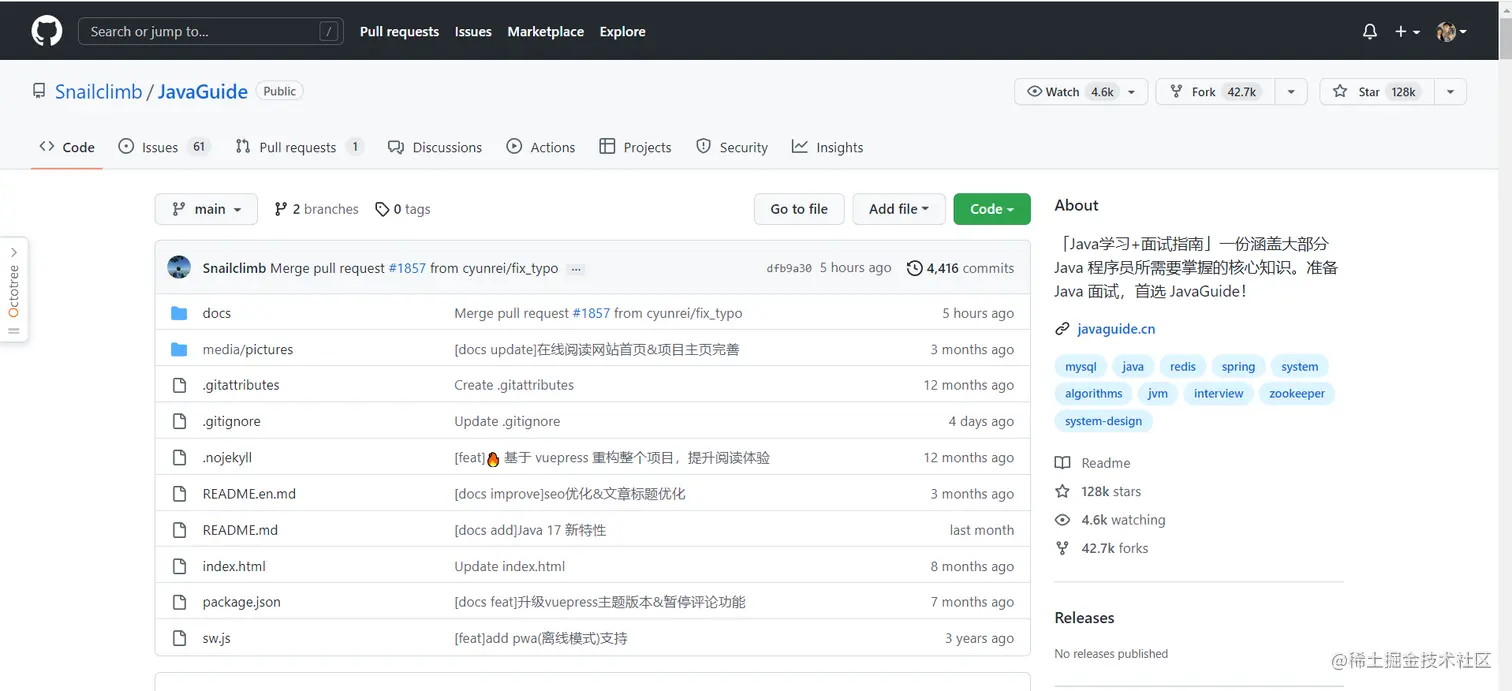Select the system-design topic tag
This screenshot has width=1512, height=691.
pyautogui.click(x=1104, y=421)
